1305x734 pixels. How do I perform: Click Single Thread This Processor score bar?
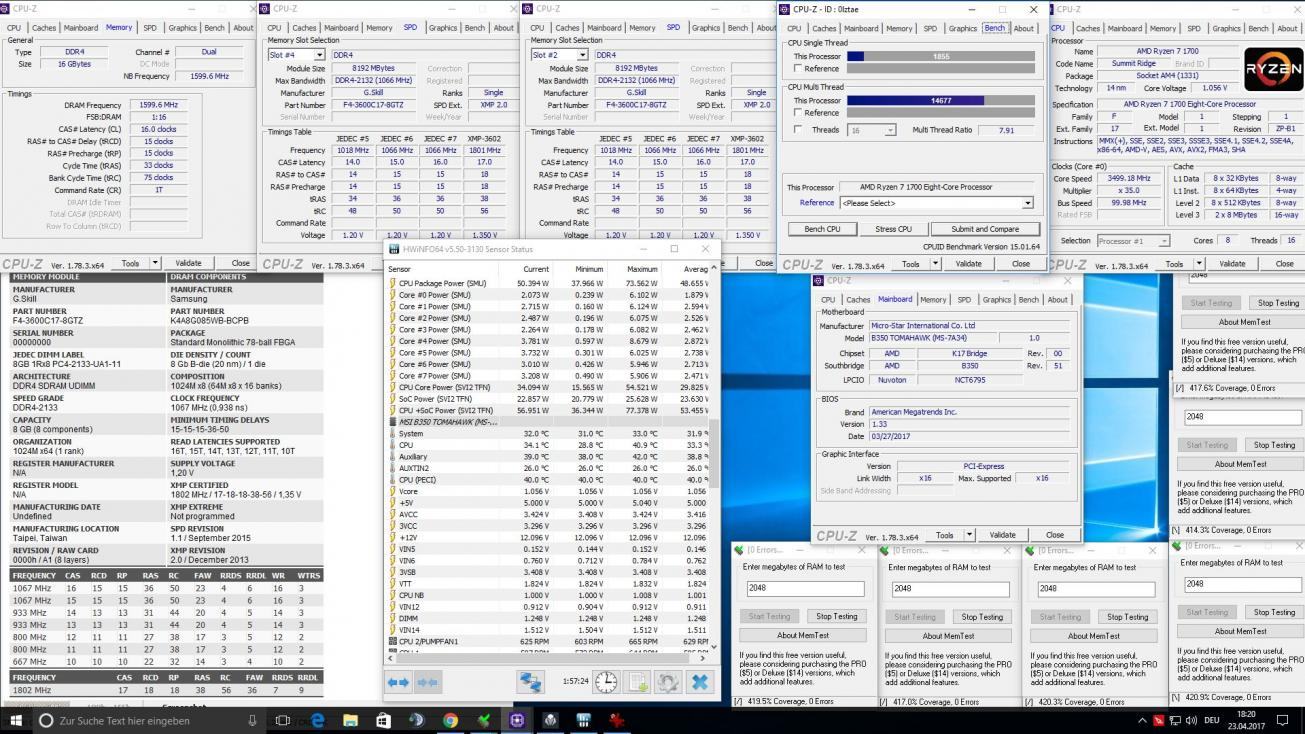coord(940,56)
